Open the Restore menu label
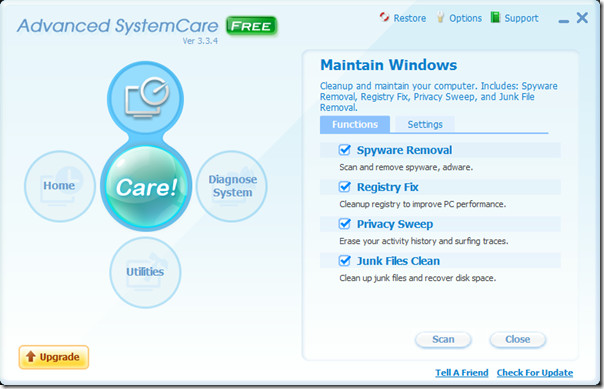604x389 pixels. (409, 18)
